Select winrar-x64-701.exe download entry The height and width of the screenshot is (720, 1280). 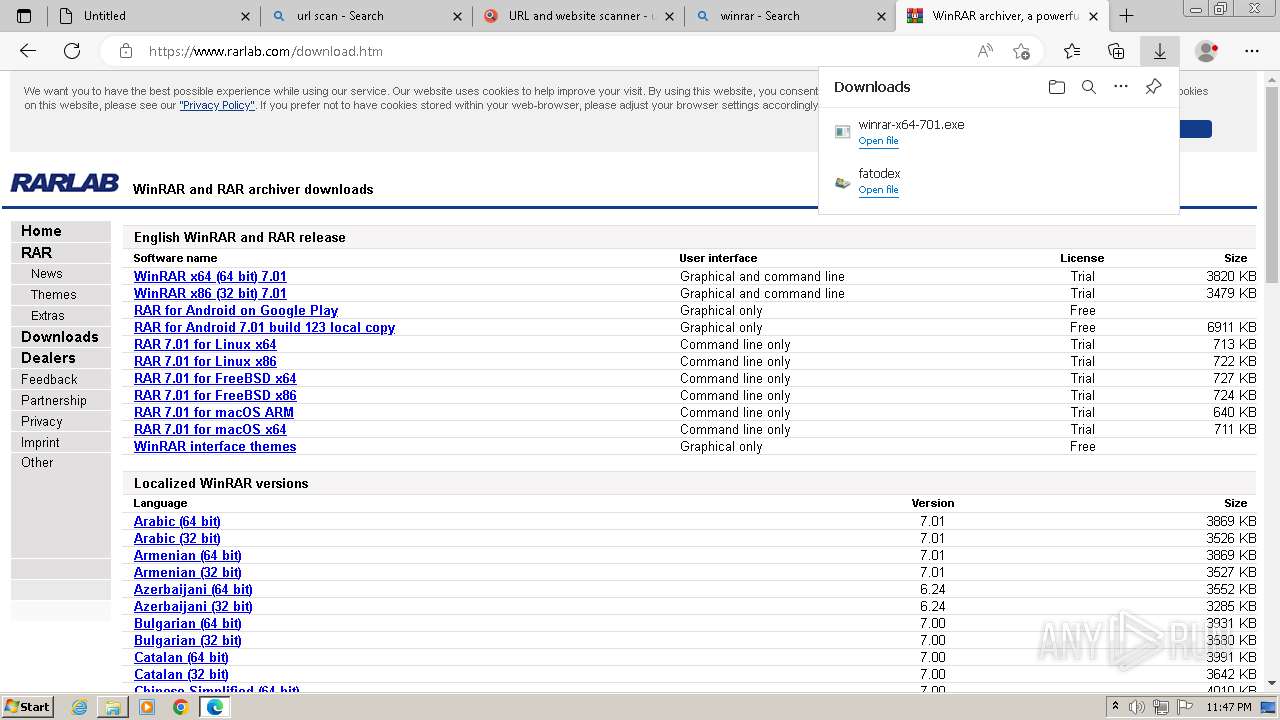(997, 132)
